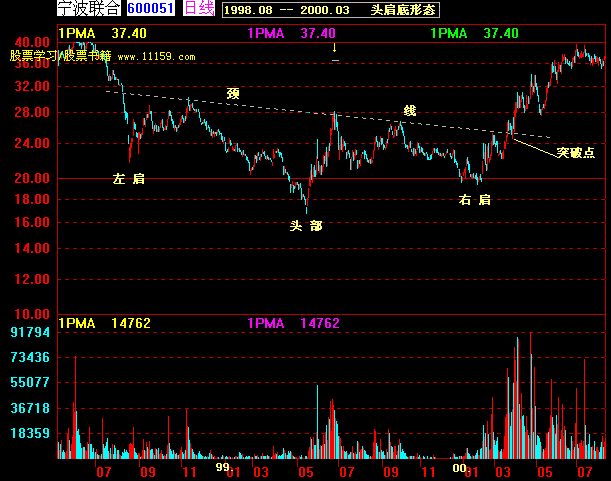Viewport: 611px width, 481px height.
Task: Click the 14.00 price axis label
Action: point(32,248)
